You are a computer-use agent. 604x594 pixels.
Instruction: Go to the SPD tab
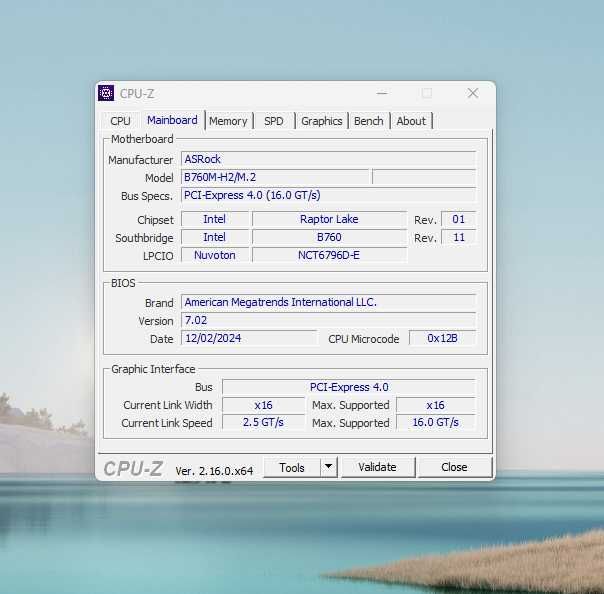pyautogui.click(x=273, y=121)
